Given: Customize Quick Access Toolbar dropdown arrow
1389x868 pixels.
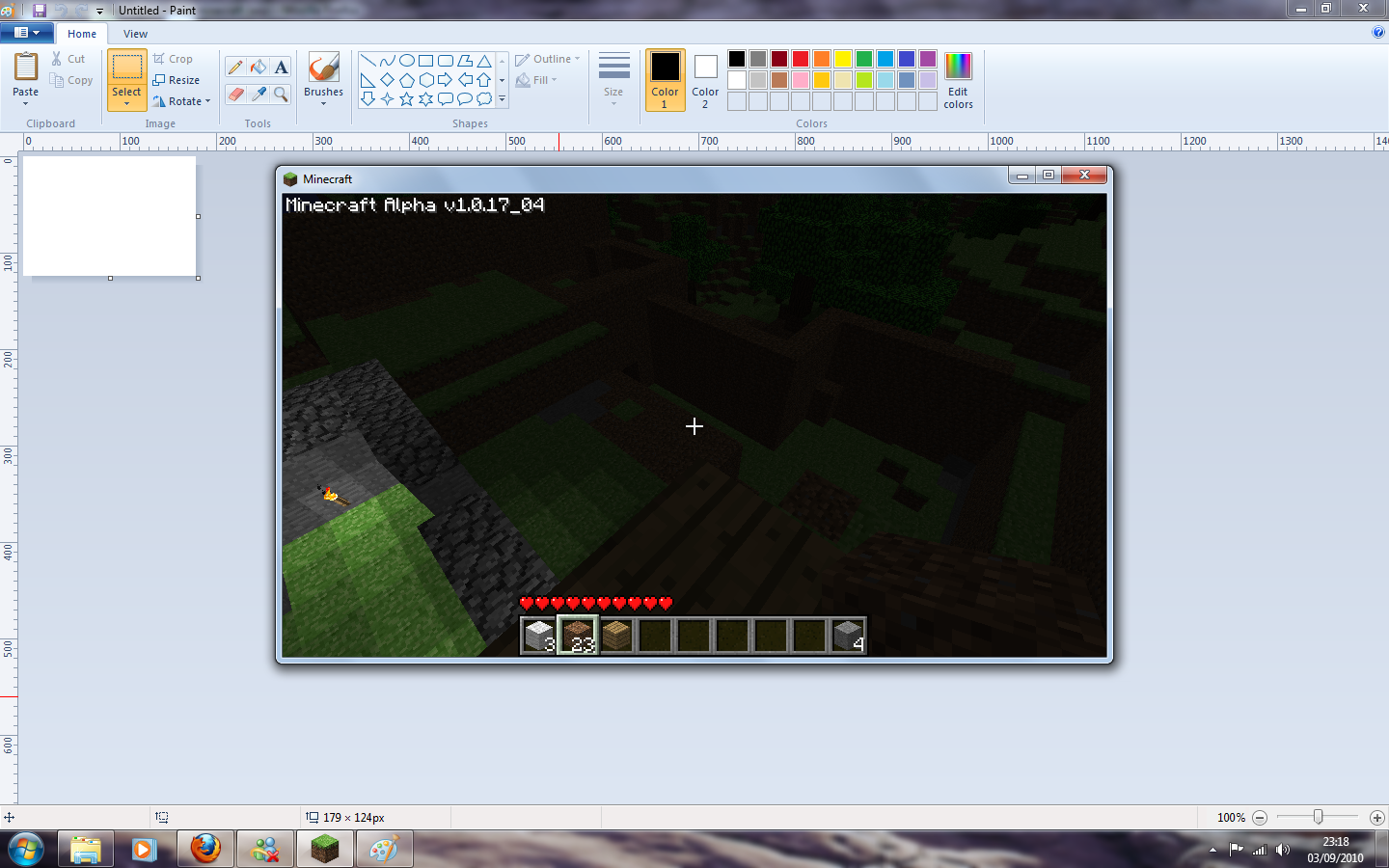Looking at the screenshot, I should point(99,12).
